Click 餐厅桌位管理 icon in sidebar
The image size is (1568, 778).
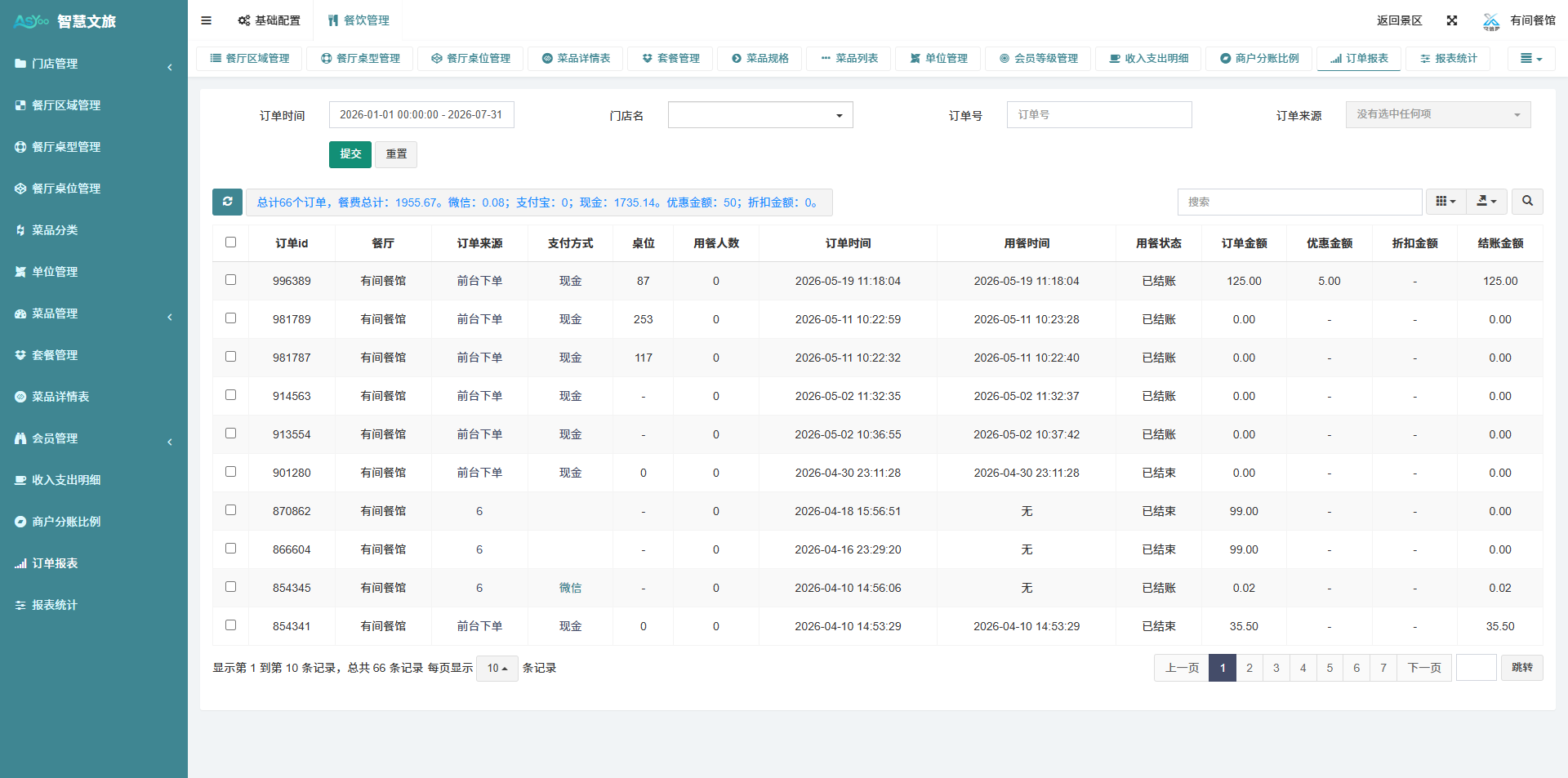click(x=20, y=189)
